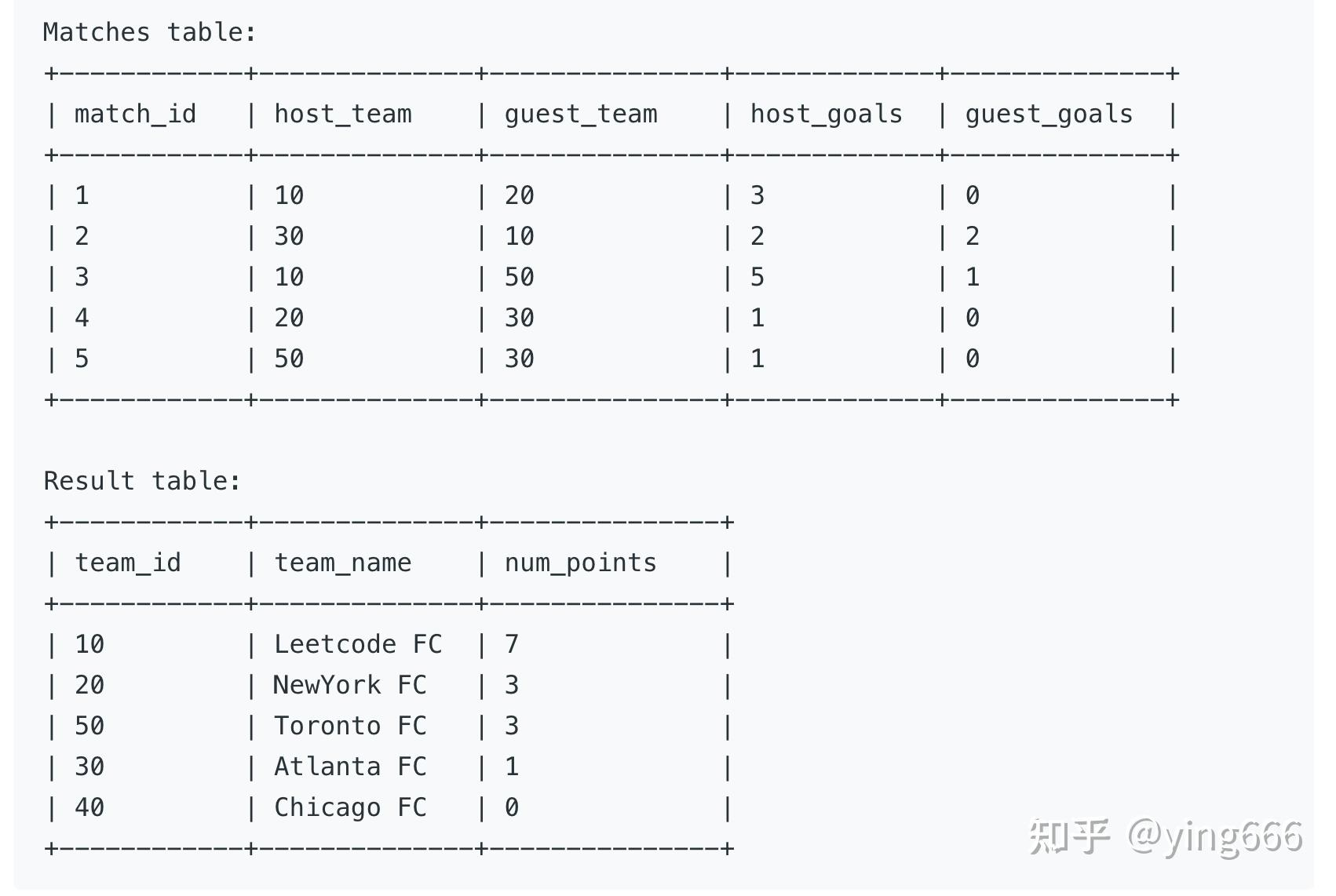This screenshot has width=1336, height=896.
Task: Click 'Toronto FC' team name
Action: pyautogui.click(x=350, y=726)
